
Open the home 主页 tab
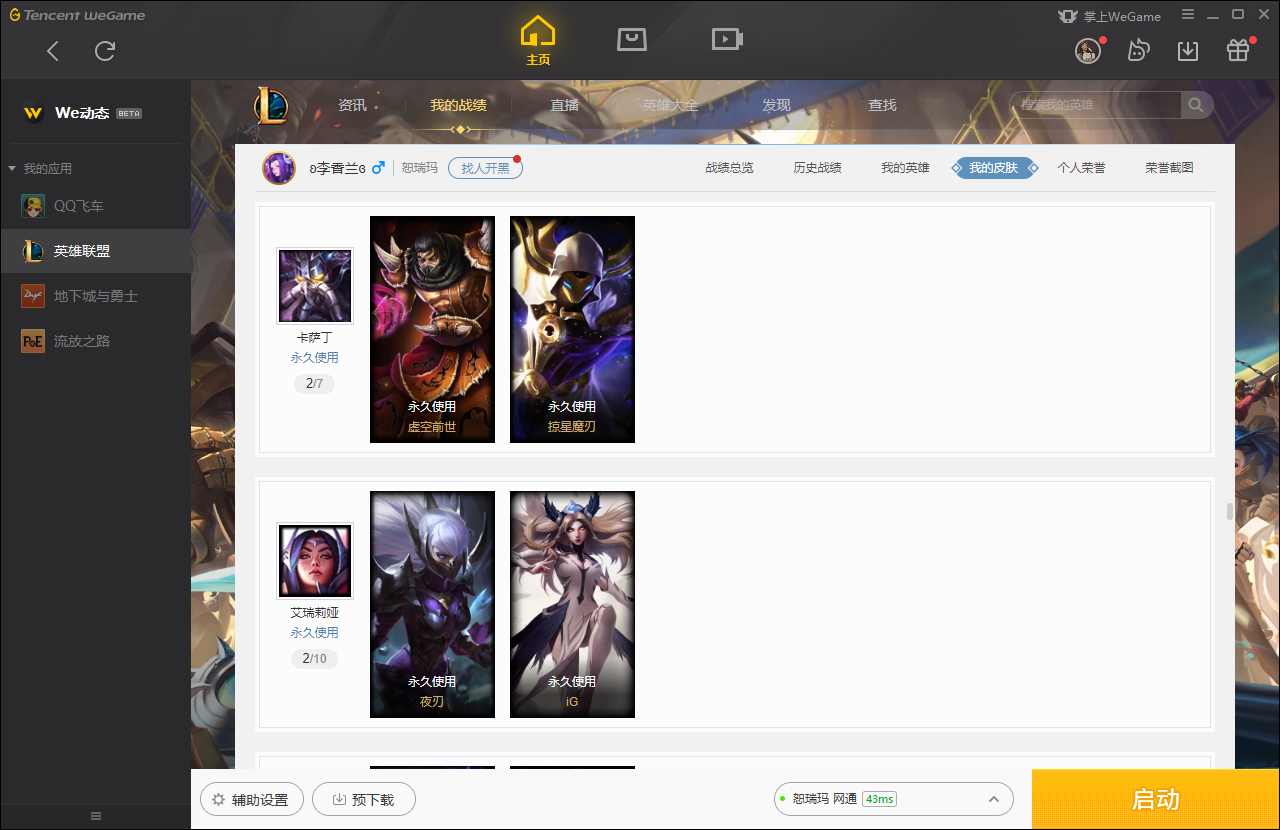pyautogui.click(x=538, y=41)
